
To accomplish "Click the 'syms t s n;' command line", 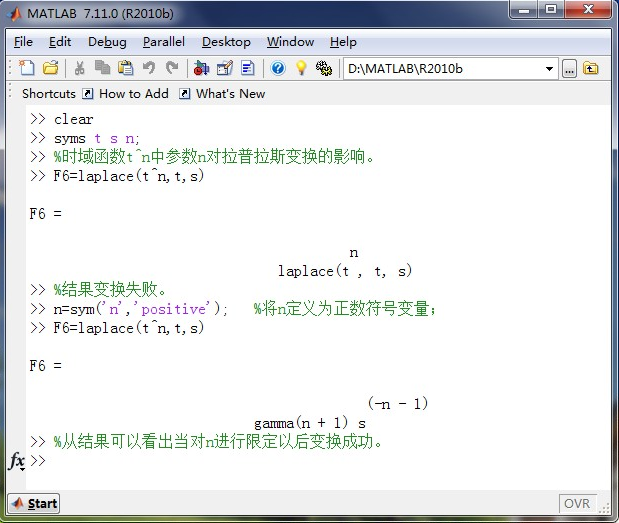I will click(x=97, y=138).
